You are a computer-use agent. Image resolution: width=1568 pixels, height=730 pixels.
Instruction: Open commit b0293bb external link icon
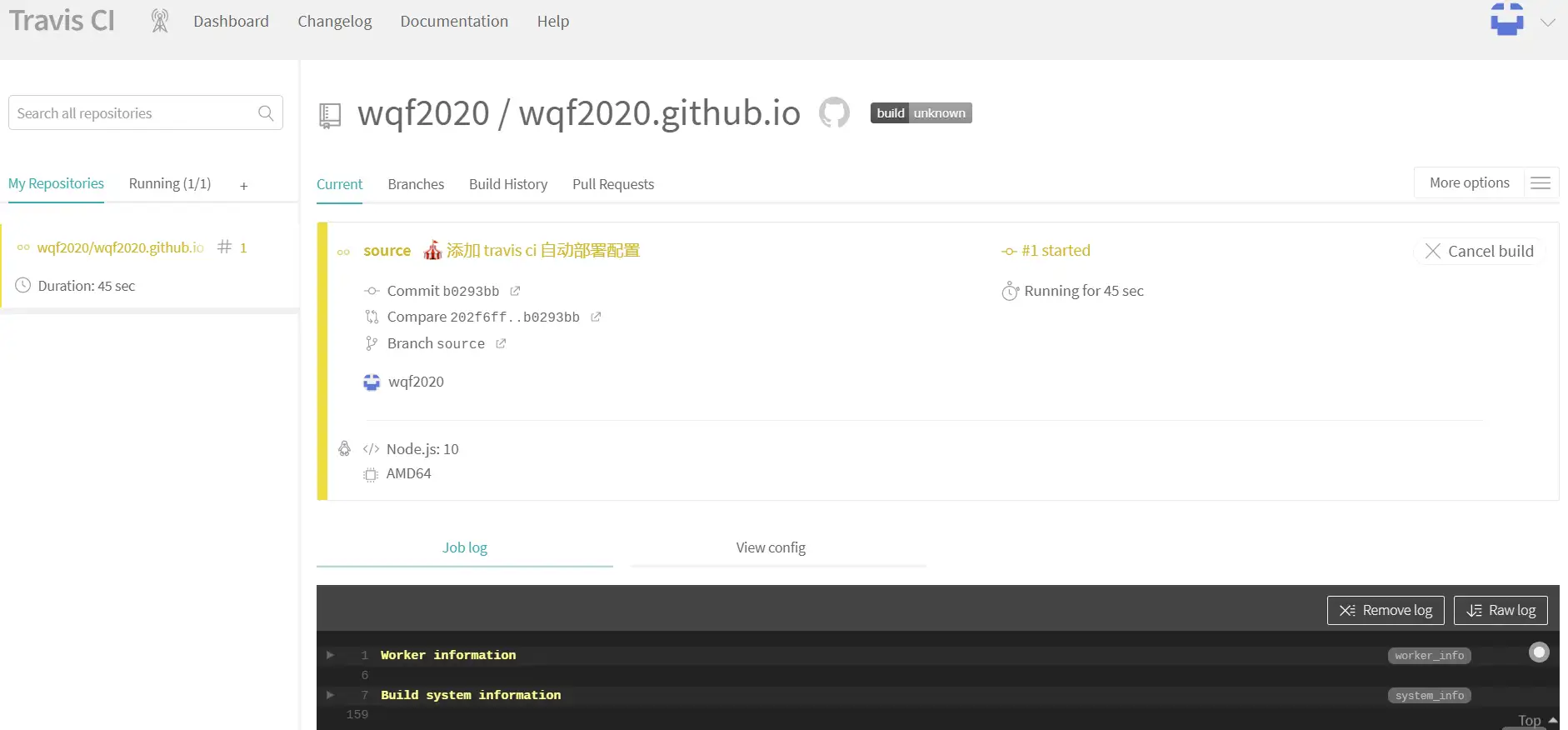pyautogui.click(x=515, y=291)
